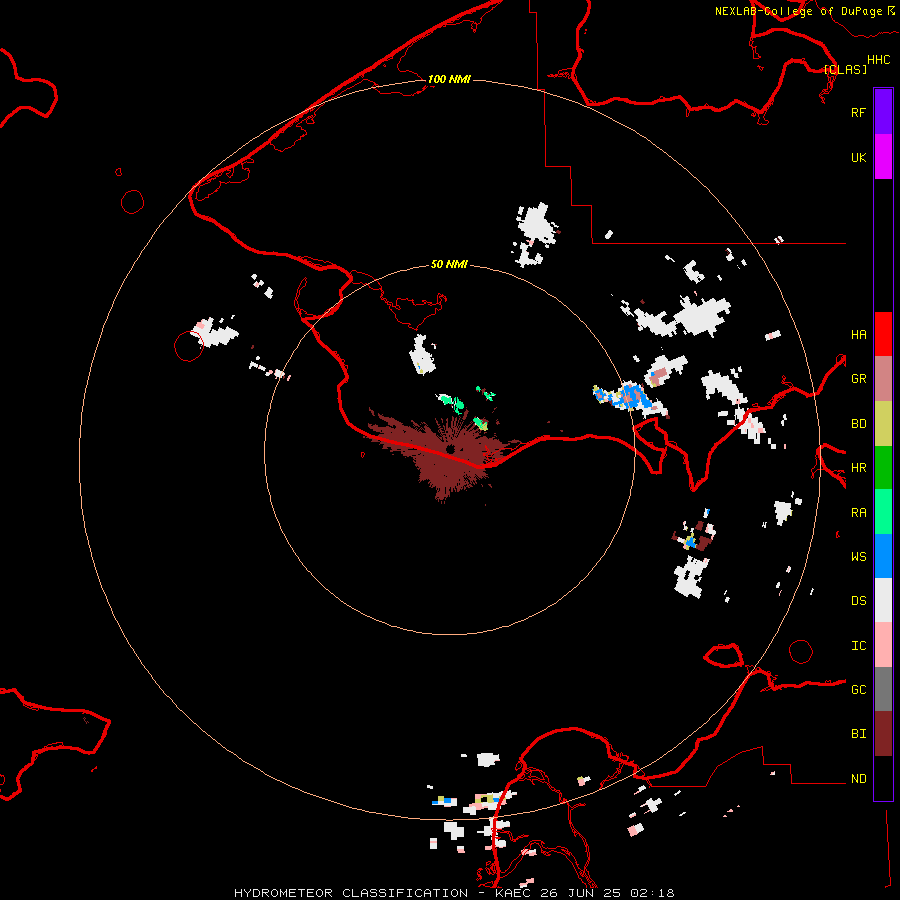Screen dimensions: 900x900
Task: Click the radar site center dot
Action: click(450, 449)
